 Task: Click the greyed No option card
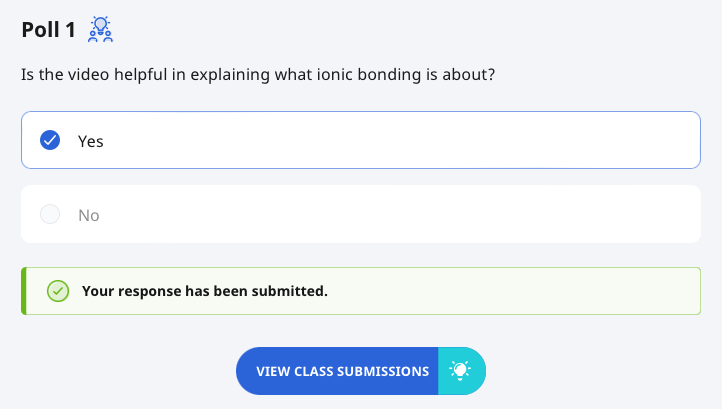click(361, 214)
